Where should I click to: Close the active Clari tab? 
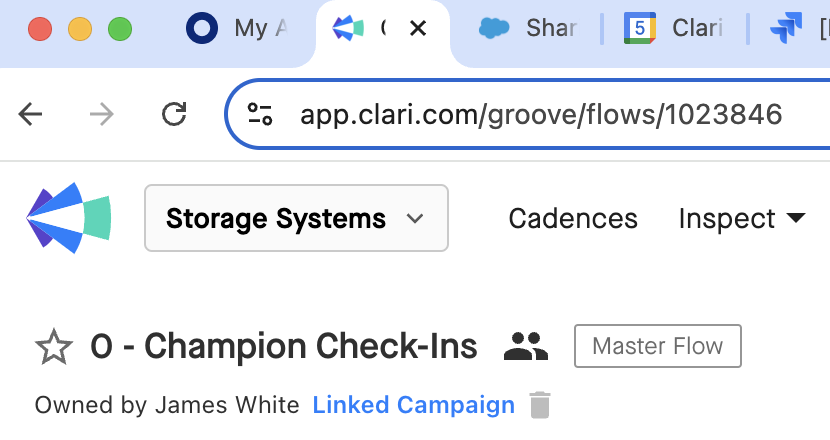[418, 29]
